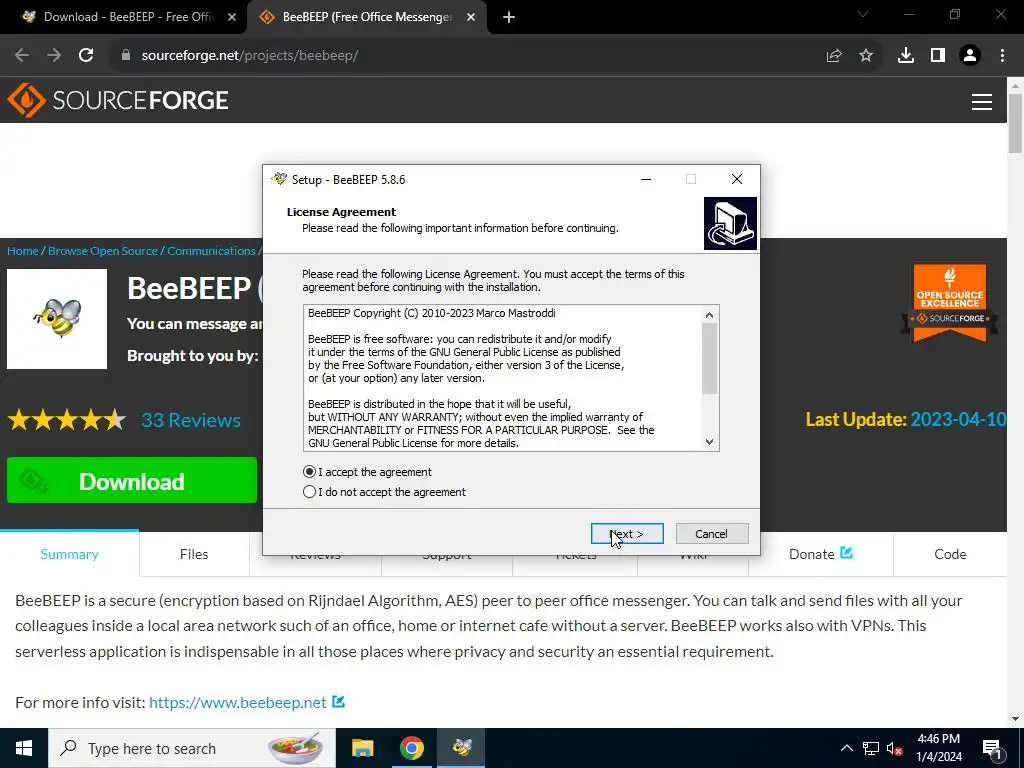
Task: Click the star rating display
Action: pos(67,420)
